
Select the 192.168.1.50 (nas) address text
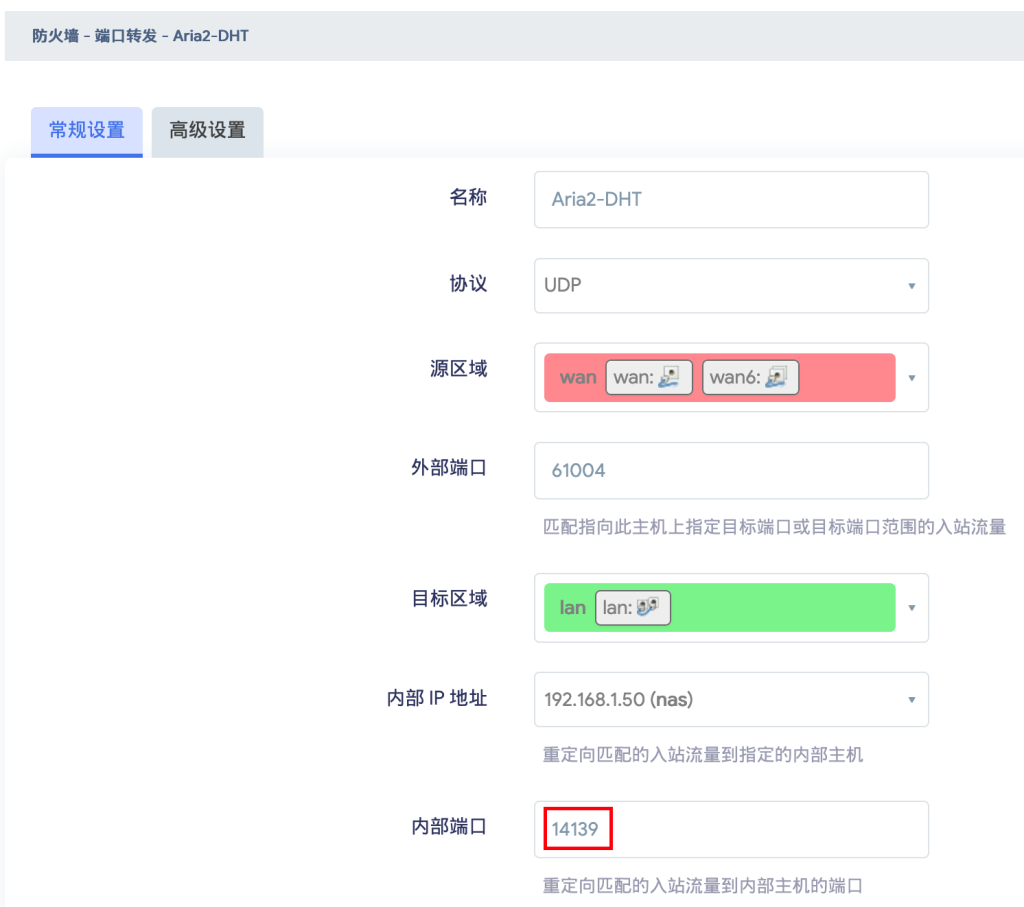coord(618,700)
